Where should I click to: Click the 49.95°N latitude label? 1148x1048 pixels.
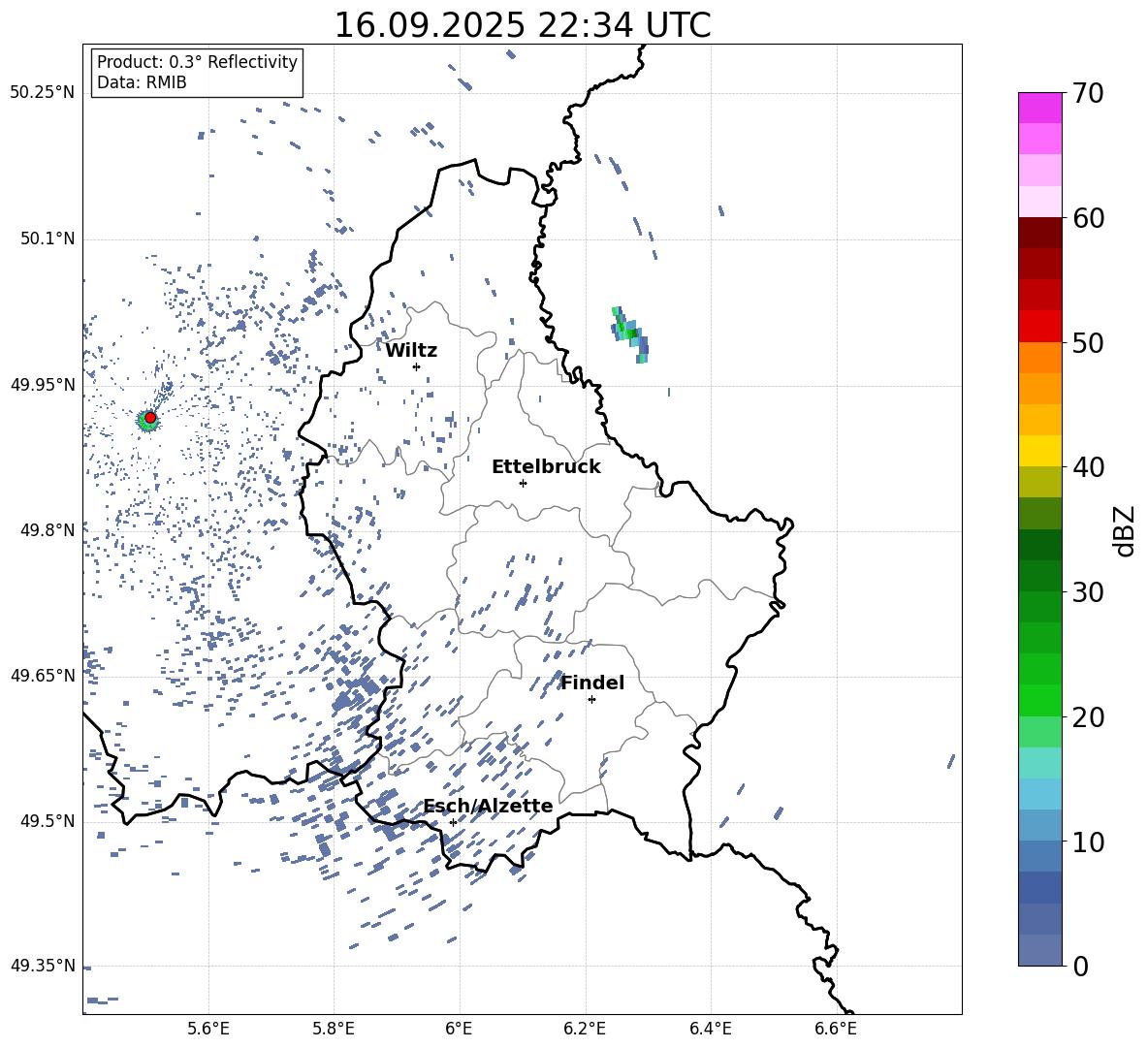(43, 385)
